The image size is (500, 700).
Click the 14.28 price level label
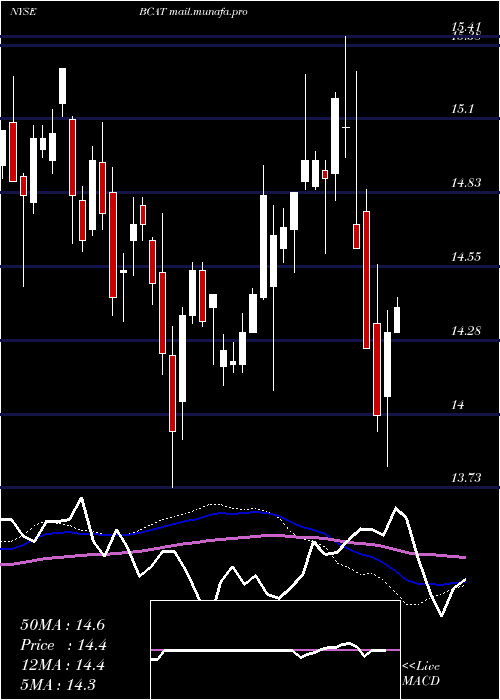pyautogui.click(x=466, y=331)
